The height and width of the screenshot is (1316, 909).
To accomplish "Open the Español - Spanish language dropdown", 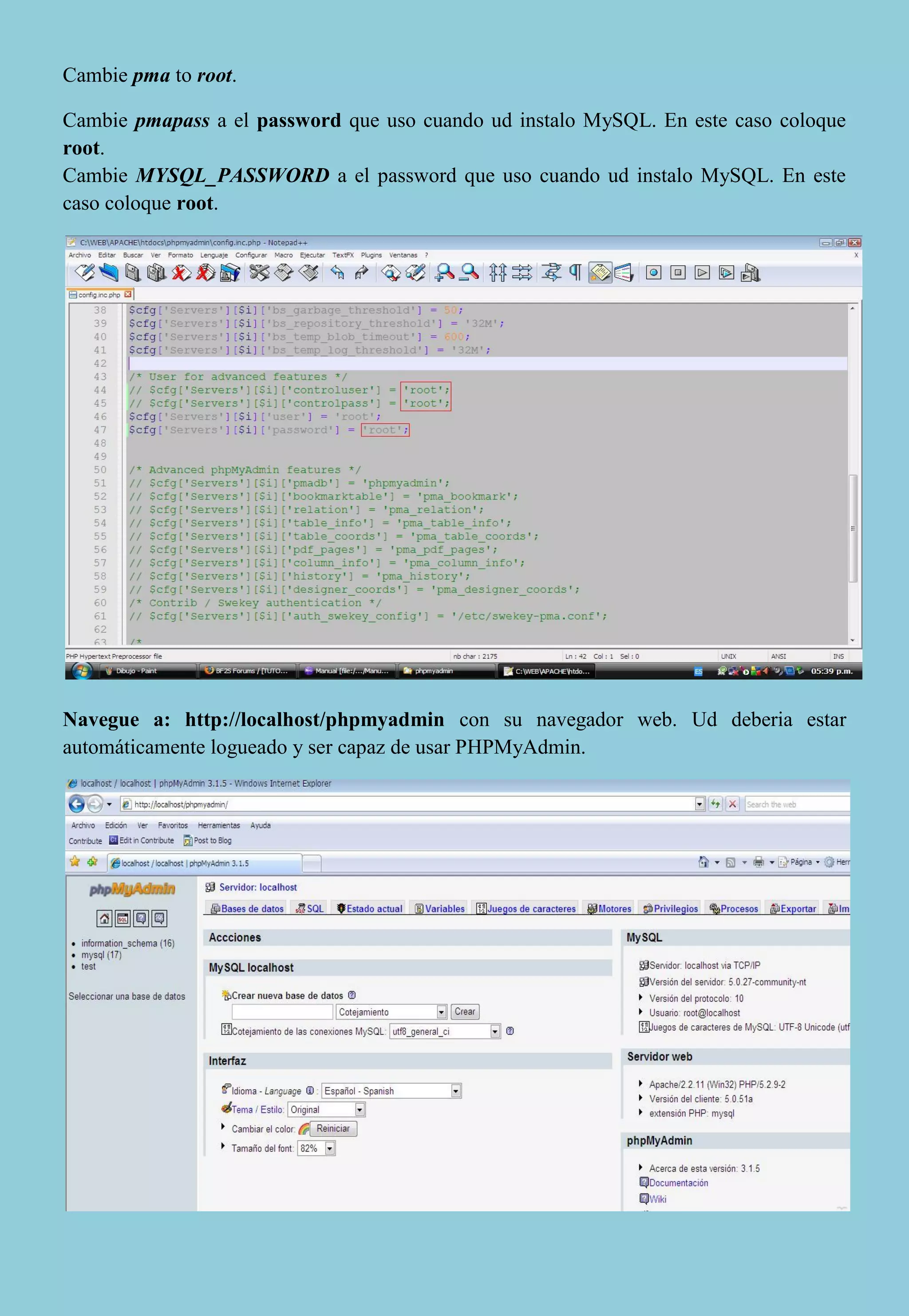I will click(391, 1091).
